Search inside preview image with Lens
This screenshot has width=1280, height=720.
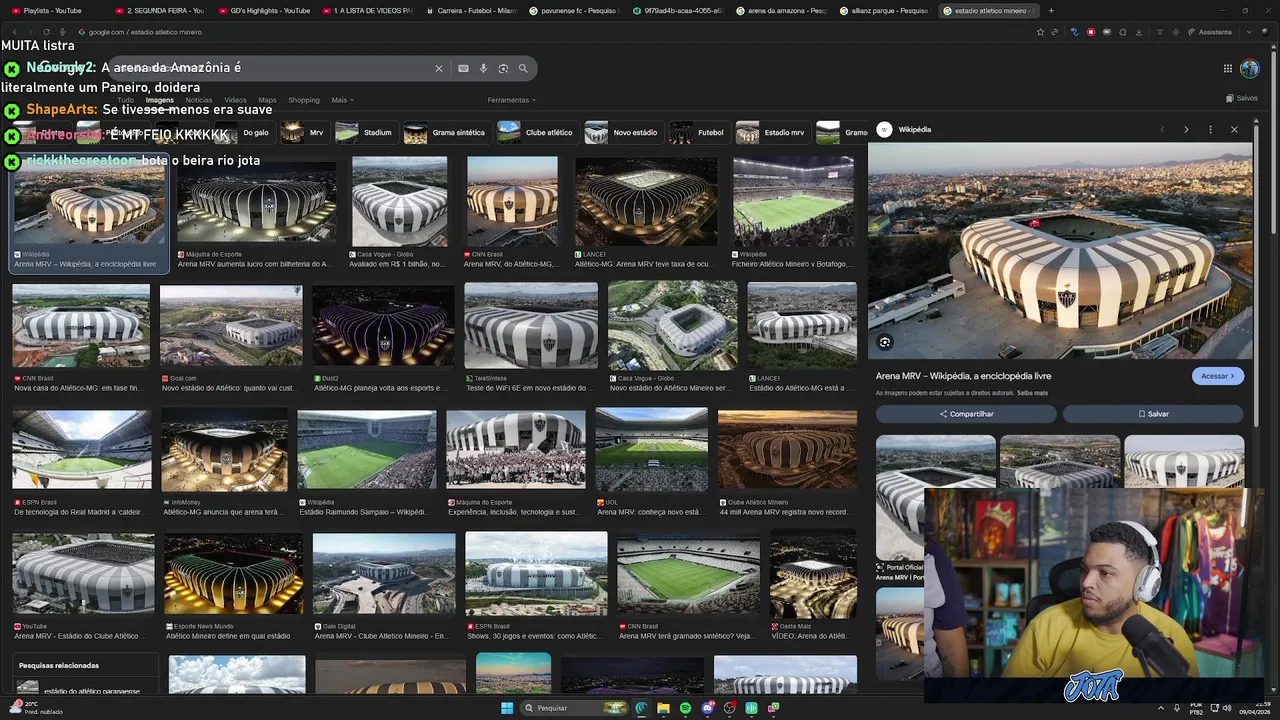885,342
